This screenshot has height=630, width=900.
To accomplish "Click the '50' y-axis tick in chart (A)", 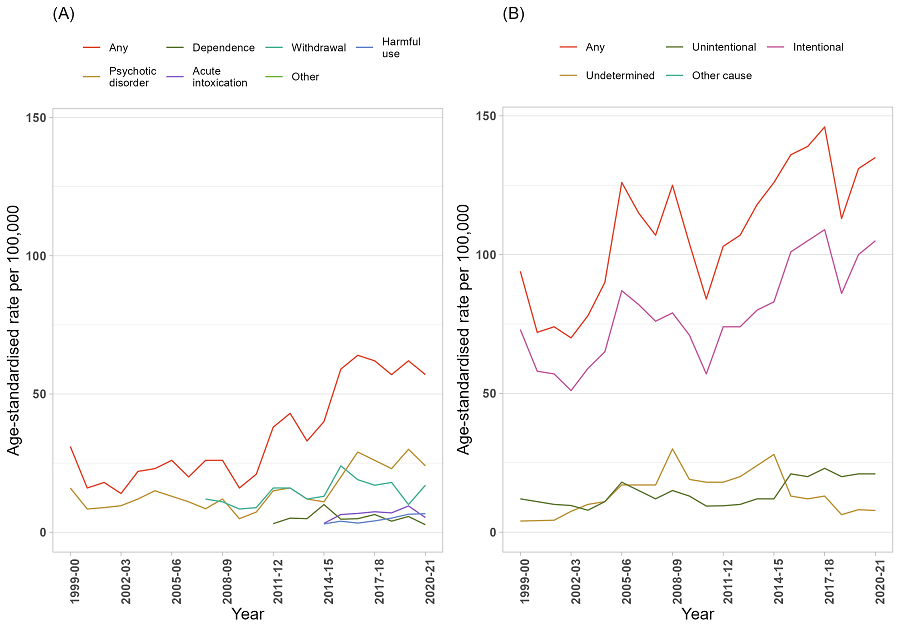I will coord(40,394).
